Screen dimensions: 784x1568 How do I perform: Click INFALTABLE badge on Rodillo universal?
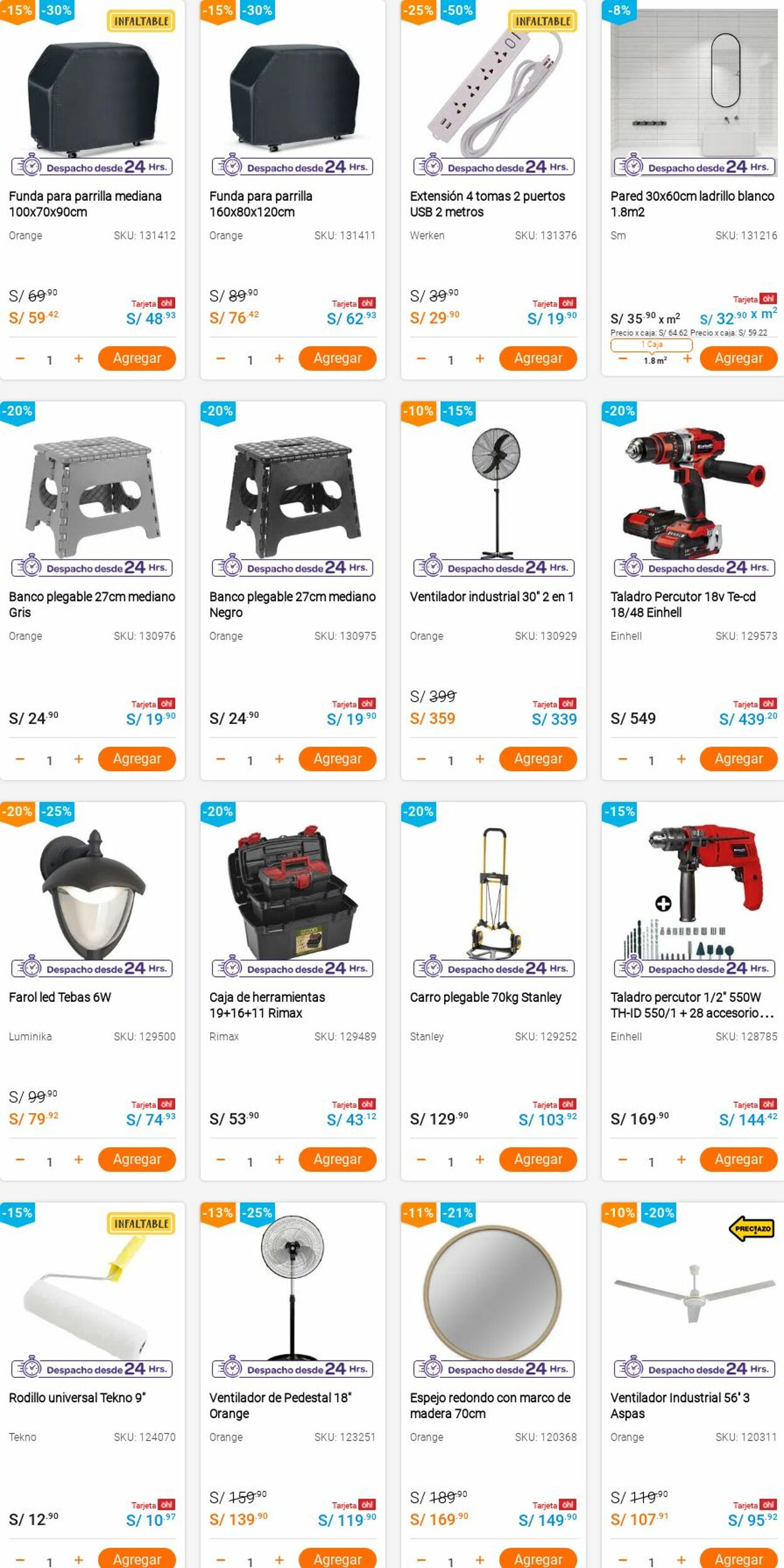[x=141, y=1224]
